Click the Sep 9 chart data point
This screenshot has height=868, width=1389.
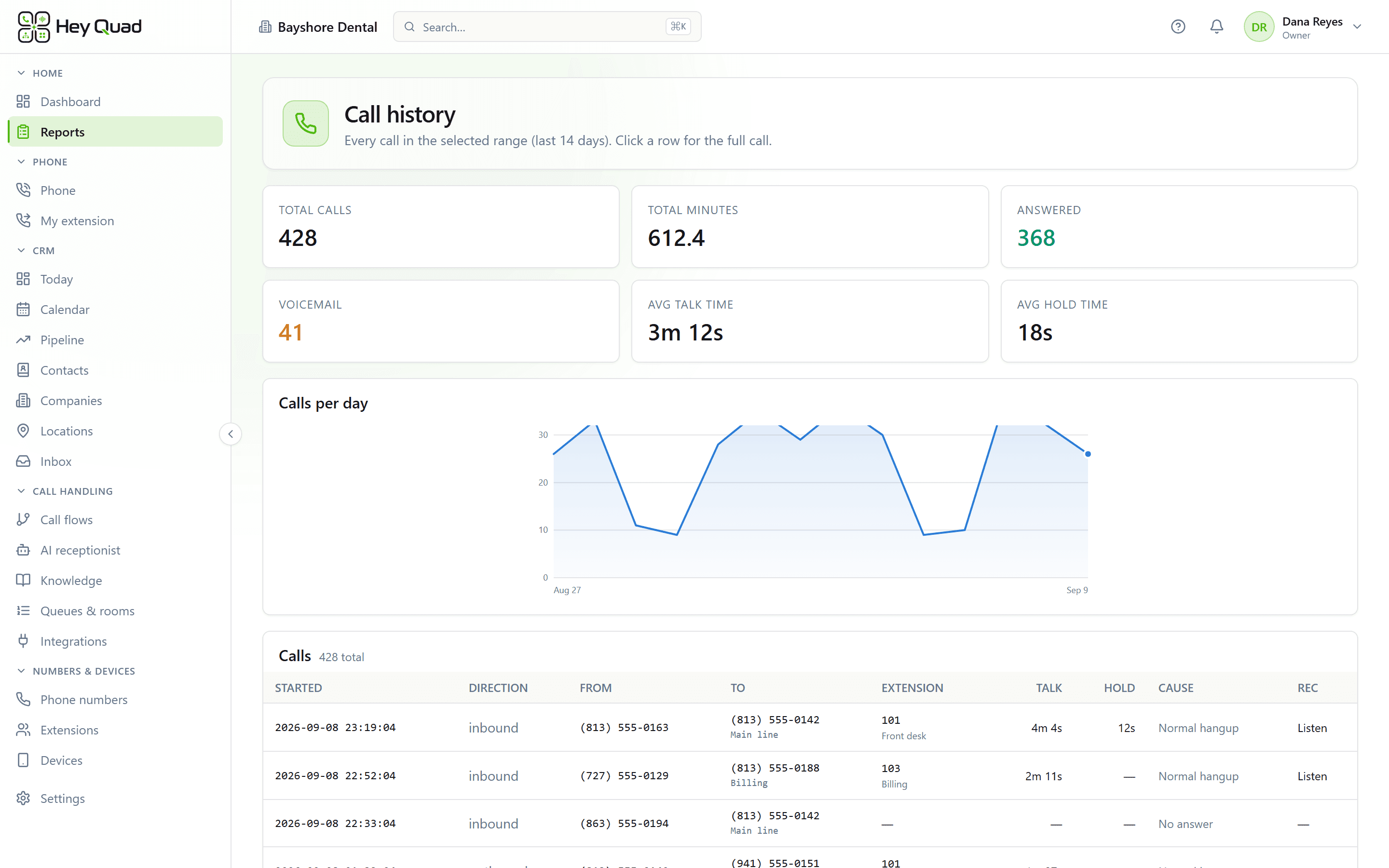[1087, 454]
